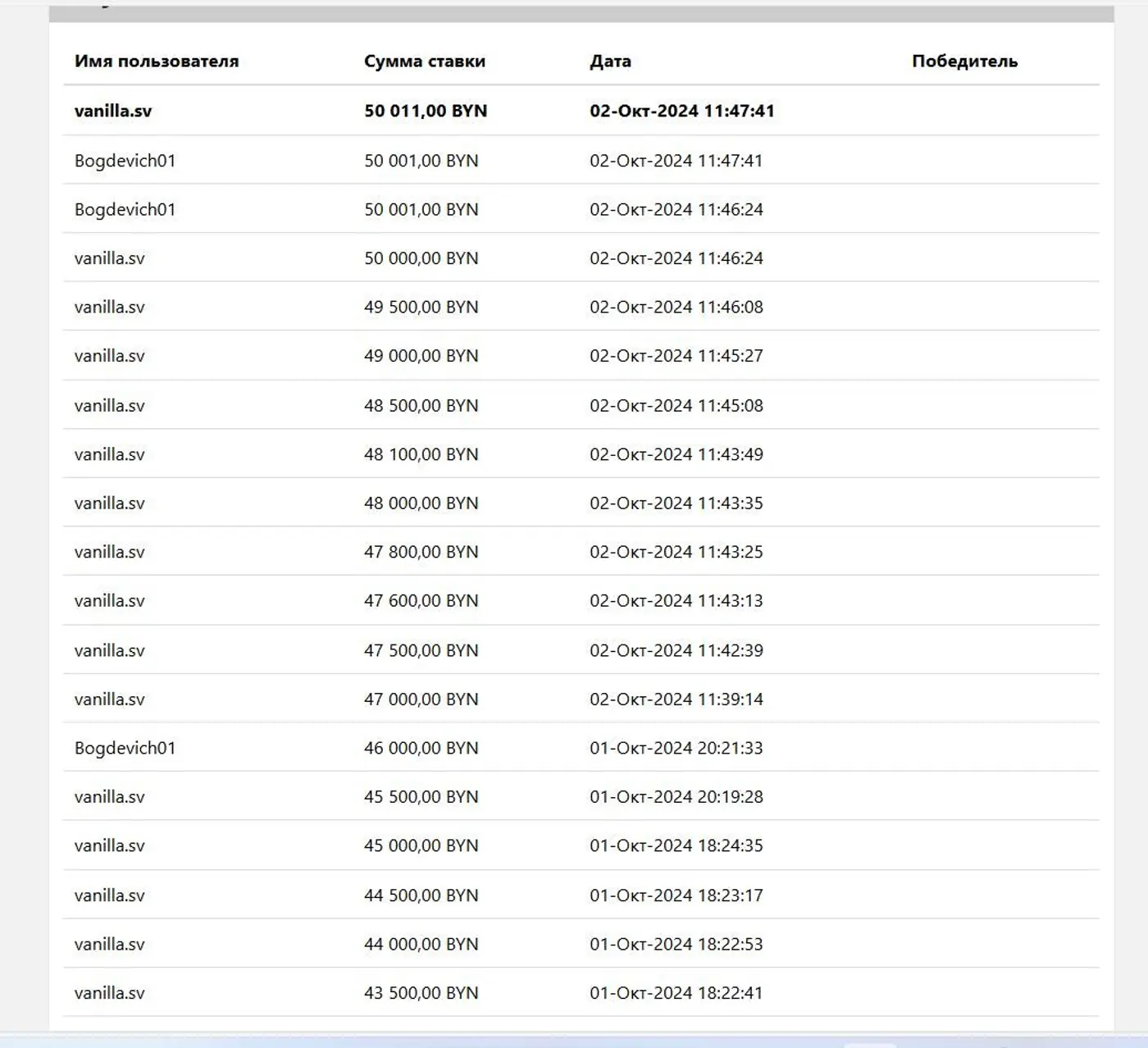Click the date 02-Окт-2024 11:43:13
This screenshot has width=1148, height=1048.
[676, 600]
